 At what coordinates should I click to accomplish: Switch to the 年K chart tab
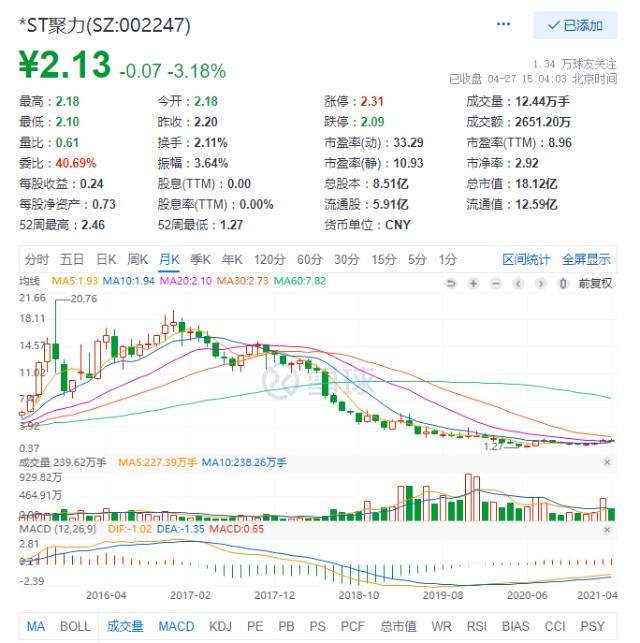[x=232, y=260]
